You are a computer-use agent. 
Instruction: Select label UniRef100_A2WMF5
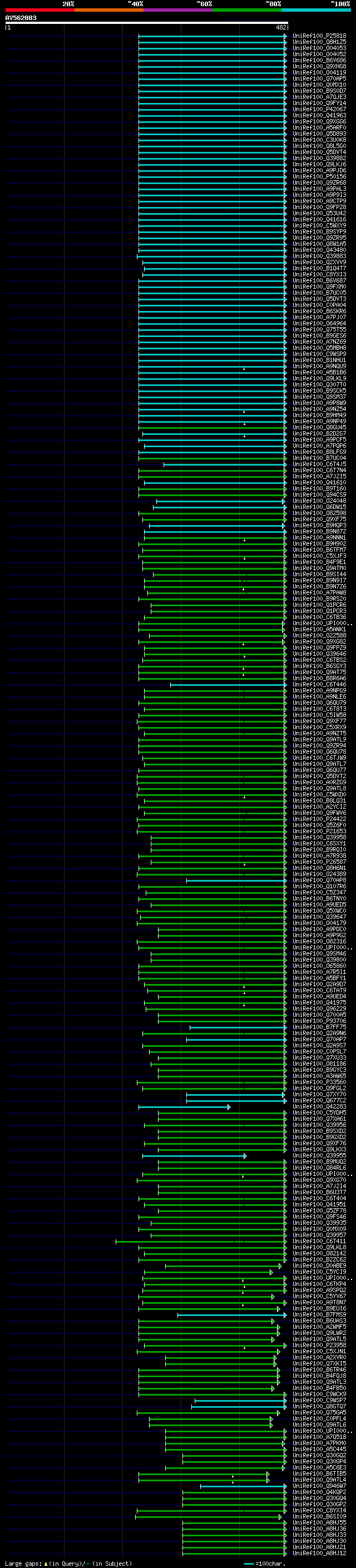(319, 1327)
